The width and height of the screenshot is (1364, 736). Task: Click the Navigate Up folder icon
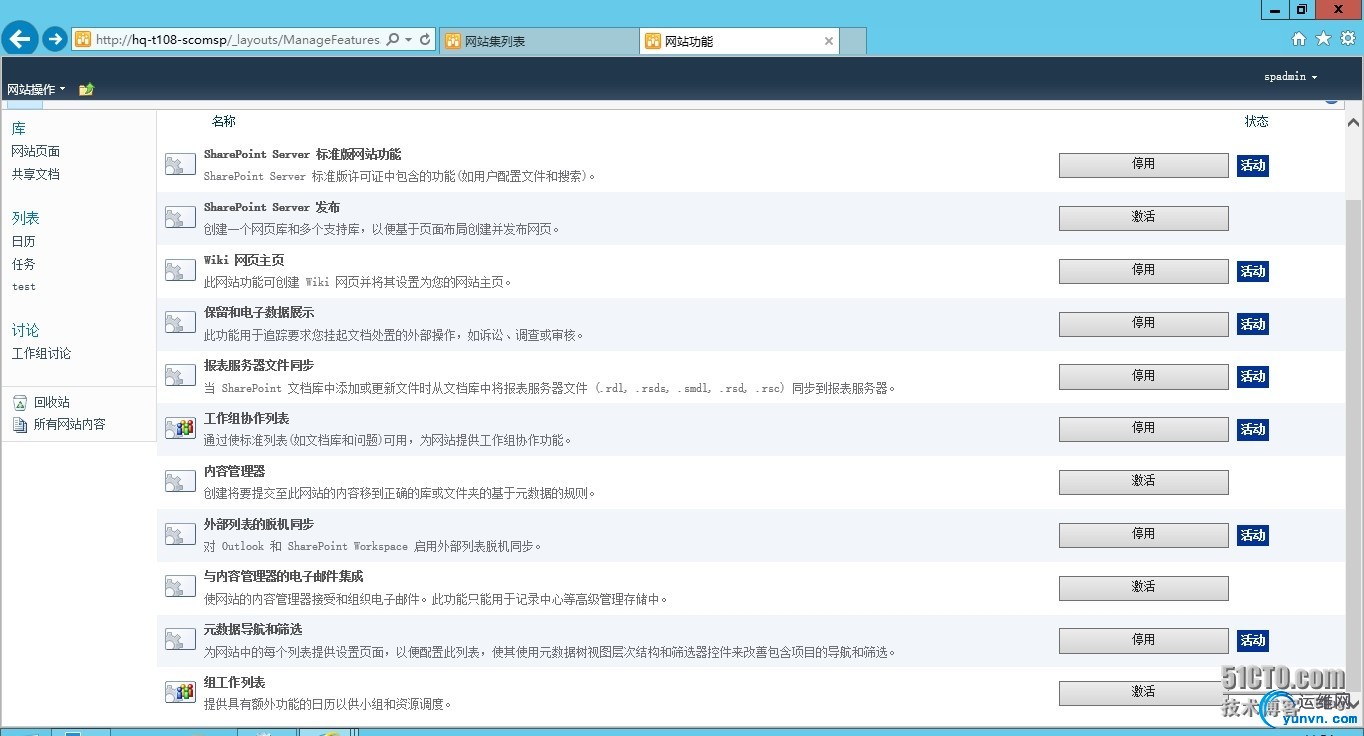pyautogui.click(x=86, y=89)
